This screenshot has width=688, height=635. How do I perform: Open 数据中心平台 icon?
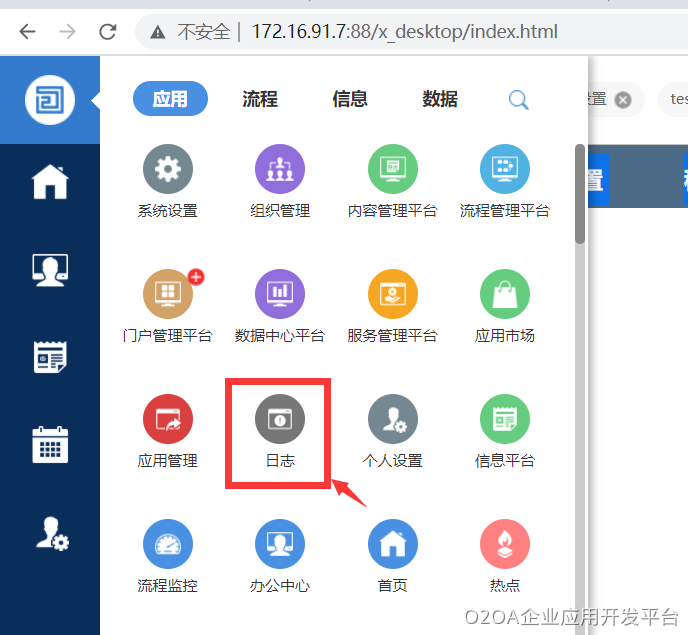[x=279, y=295]
